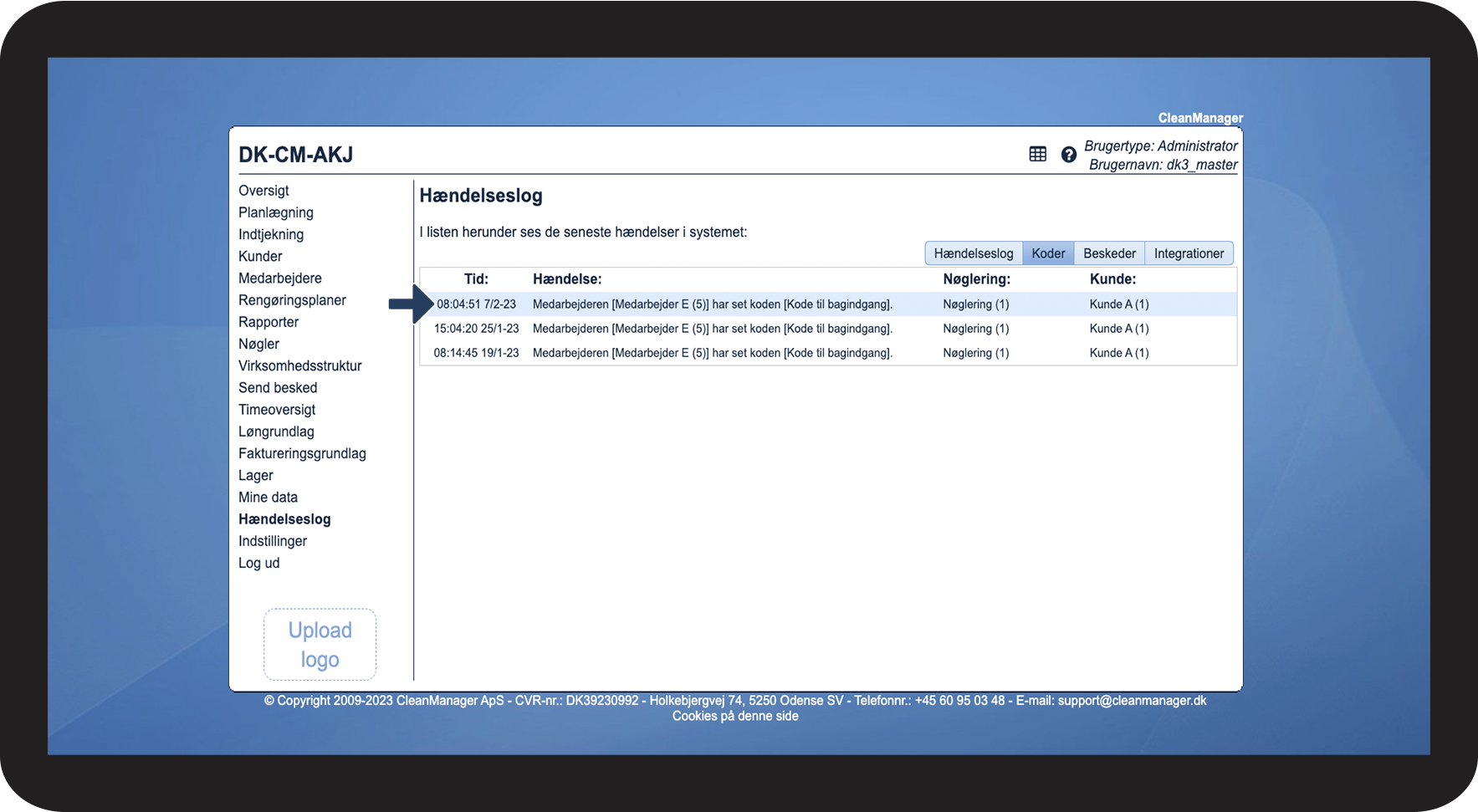Viewport: 1478px width, 812px height.
Task: Click the help question mark icon
Action: click(x=1068, y=155)
